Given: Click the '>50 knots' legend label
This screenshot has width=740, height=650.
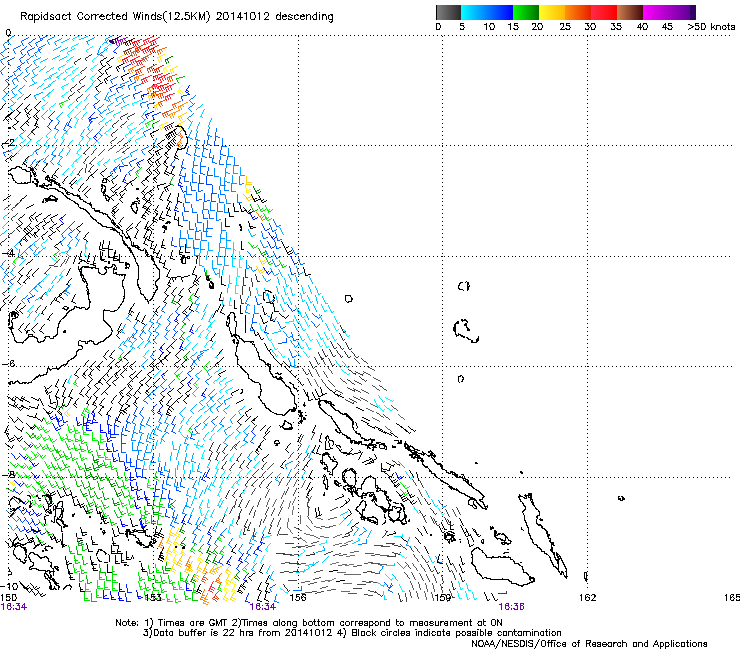Looking at the screenshot, I should pyautogui.click(x=711, y=27).
